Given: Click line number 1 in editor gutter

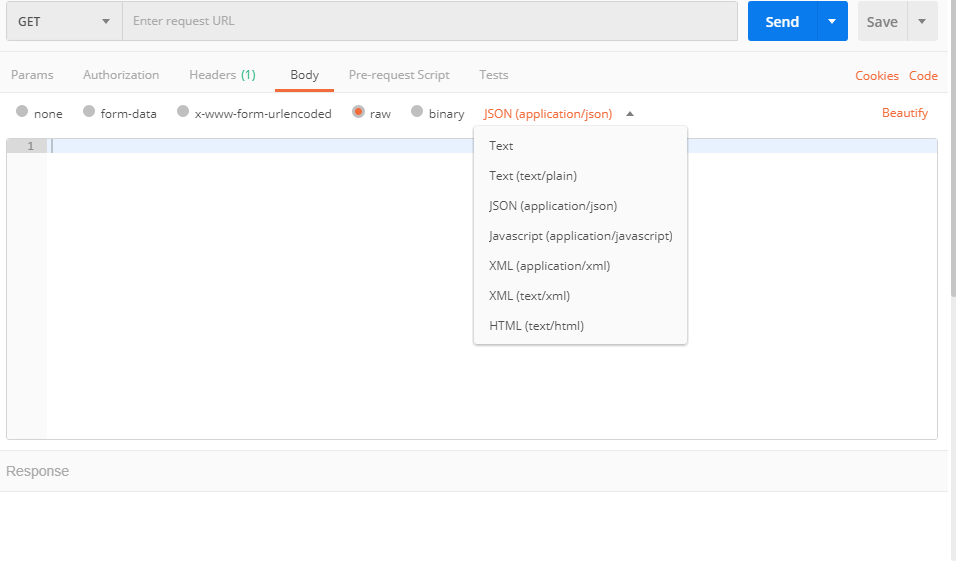Looking at the screenshot, I should tap(30, 146).
